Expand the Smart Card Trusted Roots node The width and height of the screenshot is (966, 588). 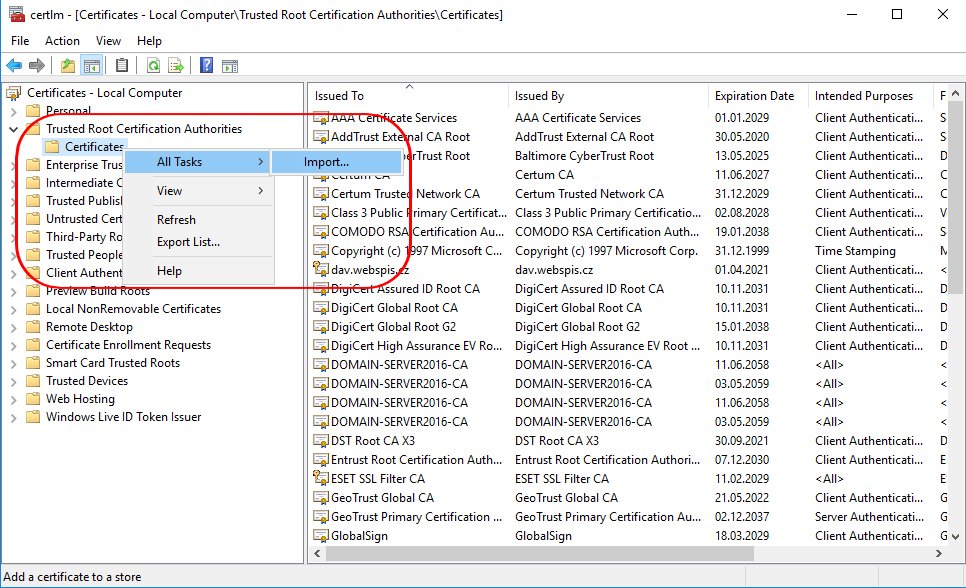coord(14,363)
